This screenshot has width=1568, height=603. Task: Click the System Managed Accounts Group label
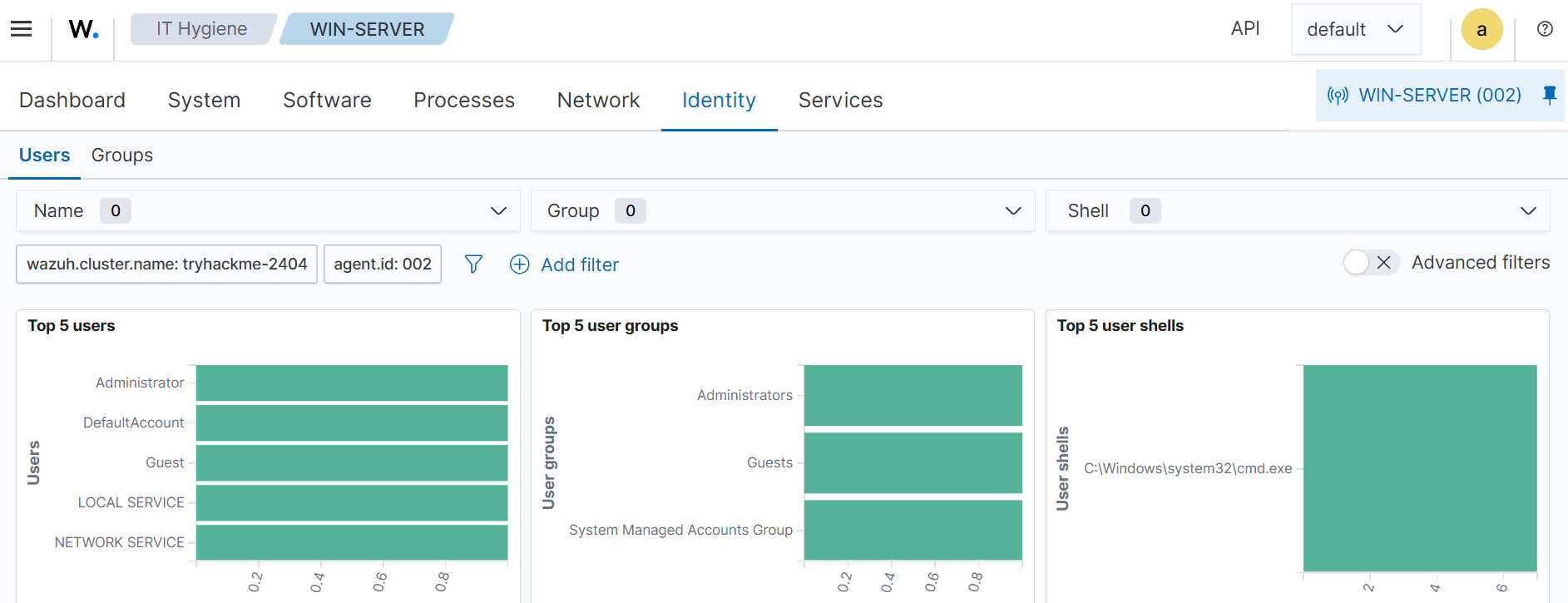point(680,530)
